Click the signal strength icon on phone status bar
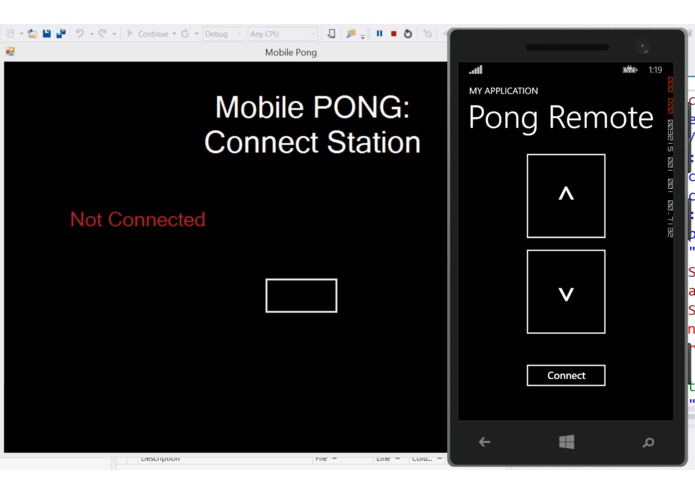The width and height of the screenshot is (695, 494). click(x=476, y=70)
